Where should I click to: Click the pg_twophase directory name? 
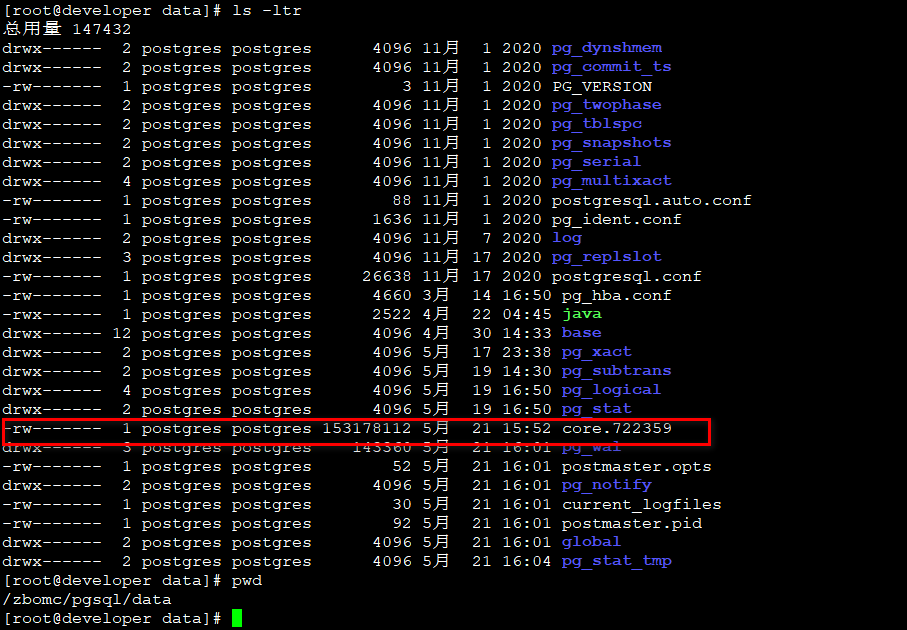tap(606, 105)
